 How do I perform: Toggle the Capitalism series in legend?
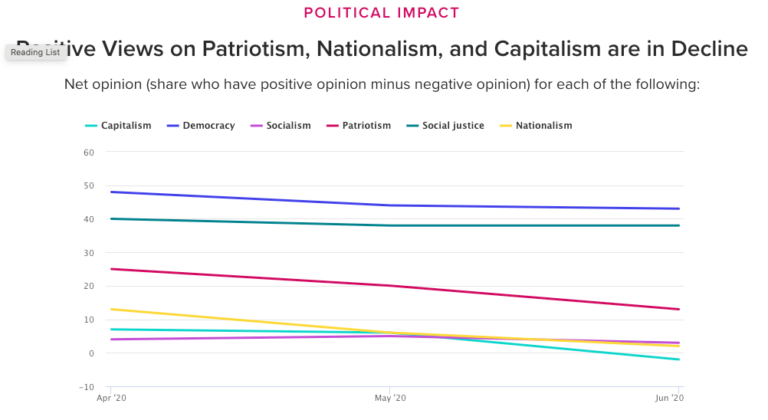click(118, 126)
